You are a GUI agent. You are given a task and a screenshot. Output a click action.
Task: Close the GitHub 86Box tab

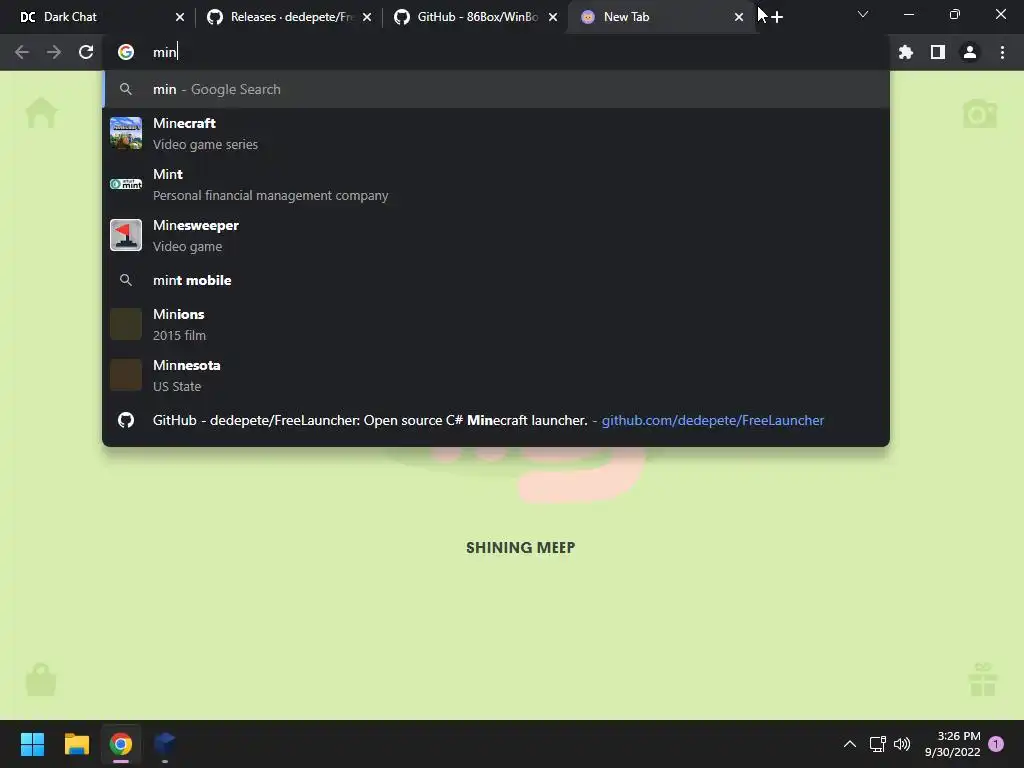553,17
